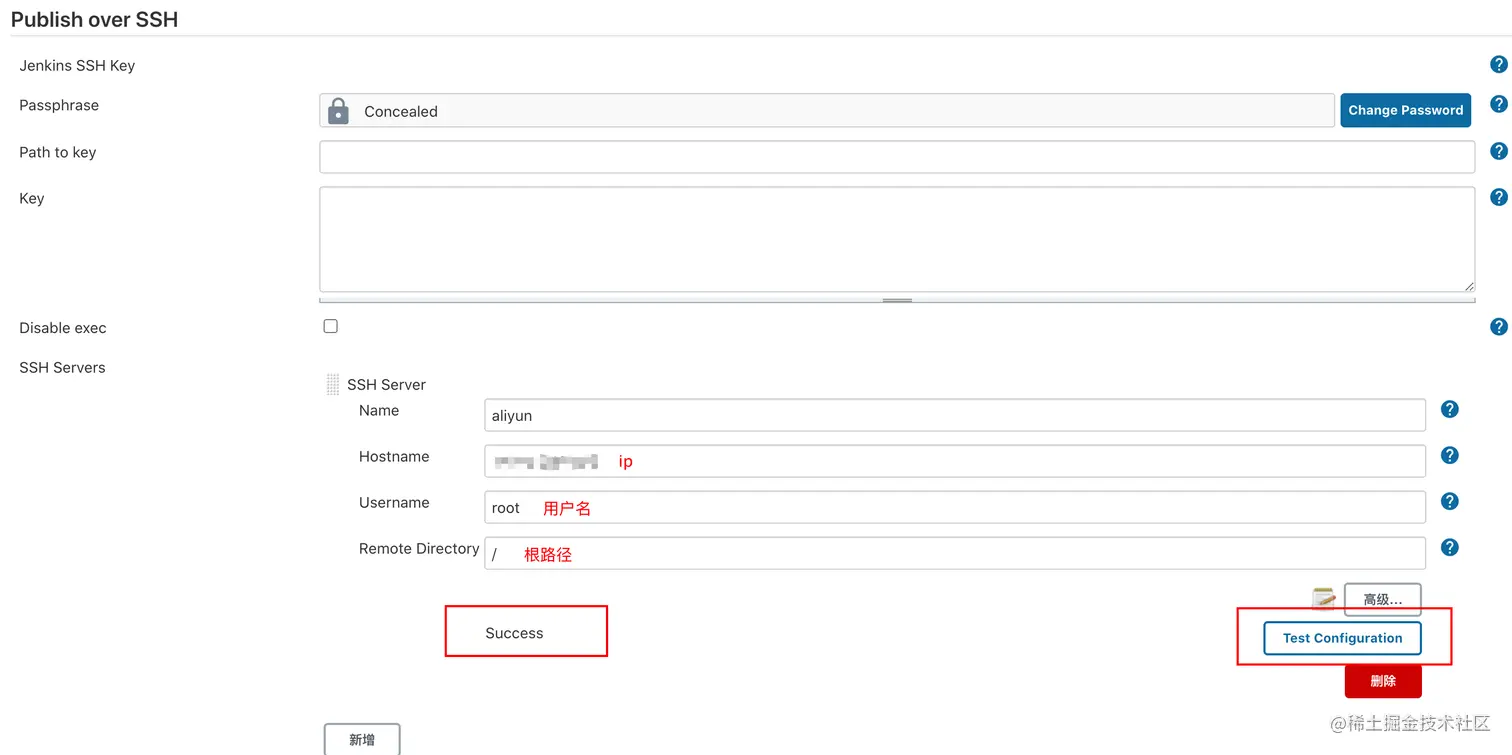The image size is (1512, 755).
Task: Open help icon for Hostname field
Action: click(x=1449, y=455)
